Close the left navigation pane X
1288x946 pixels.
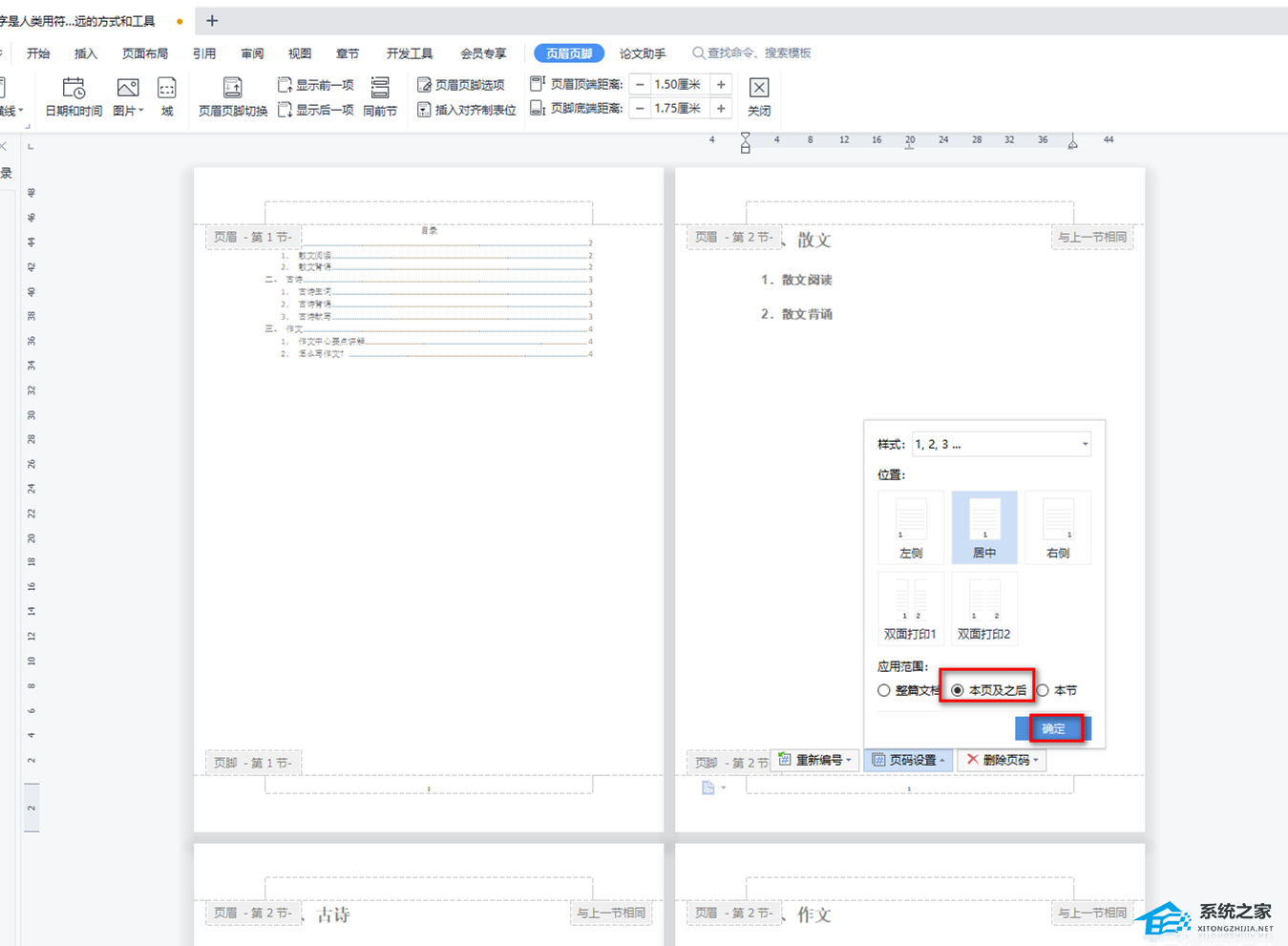coord(4,146)
